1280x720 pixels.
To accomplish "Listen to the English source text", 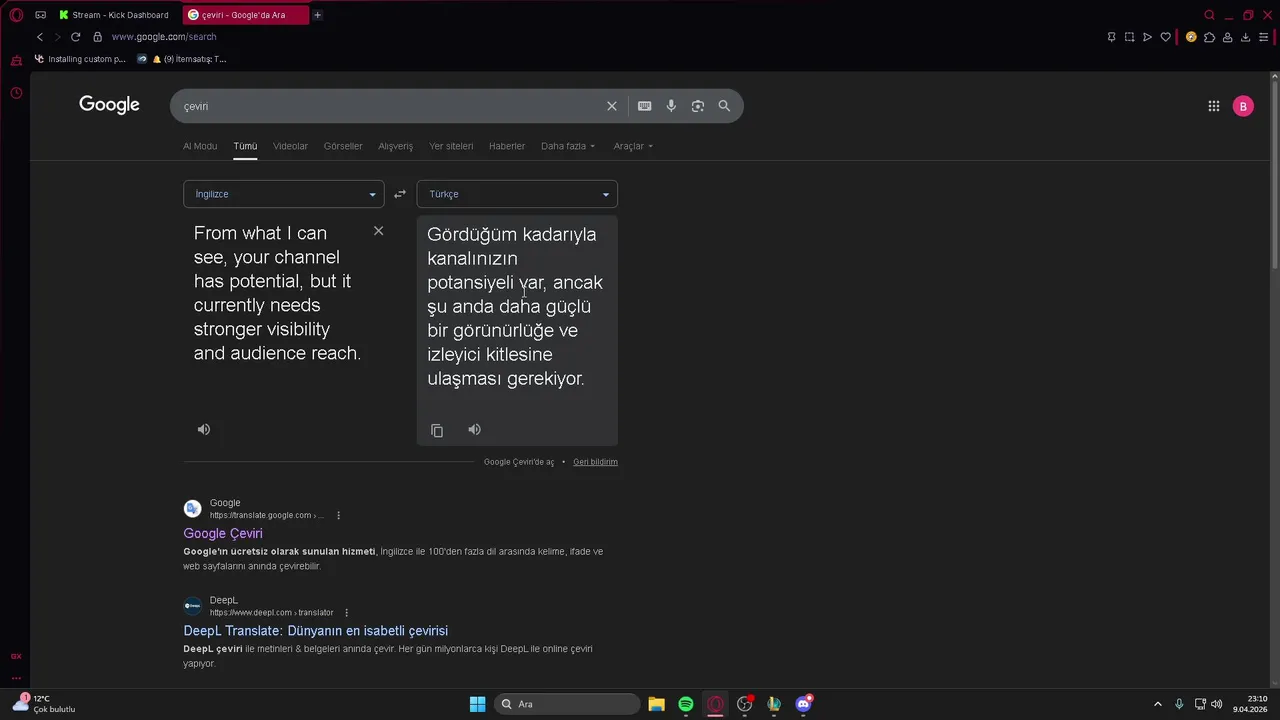I will coord(204,429).
